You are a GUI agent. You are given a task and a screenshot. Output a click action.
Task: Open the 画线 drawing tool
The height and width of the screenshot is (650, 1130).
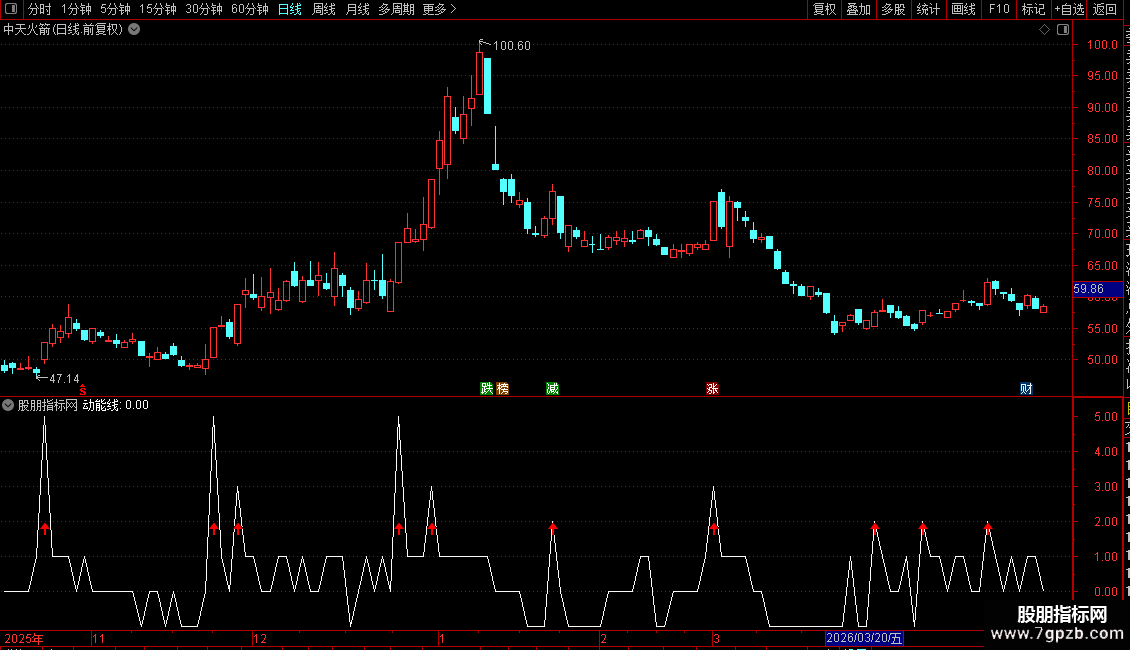(x=963, y=9)
